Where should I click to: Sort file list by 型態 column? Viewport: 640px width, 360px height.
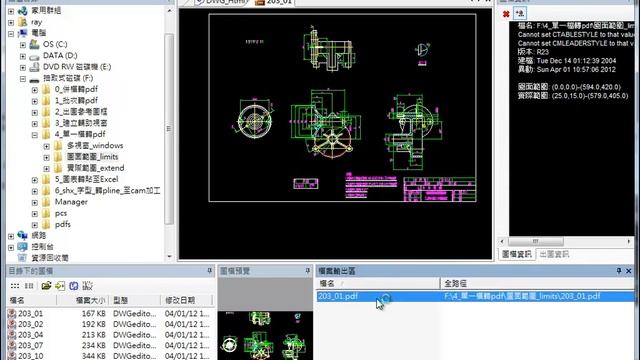tap(135, 300)
